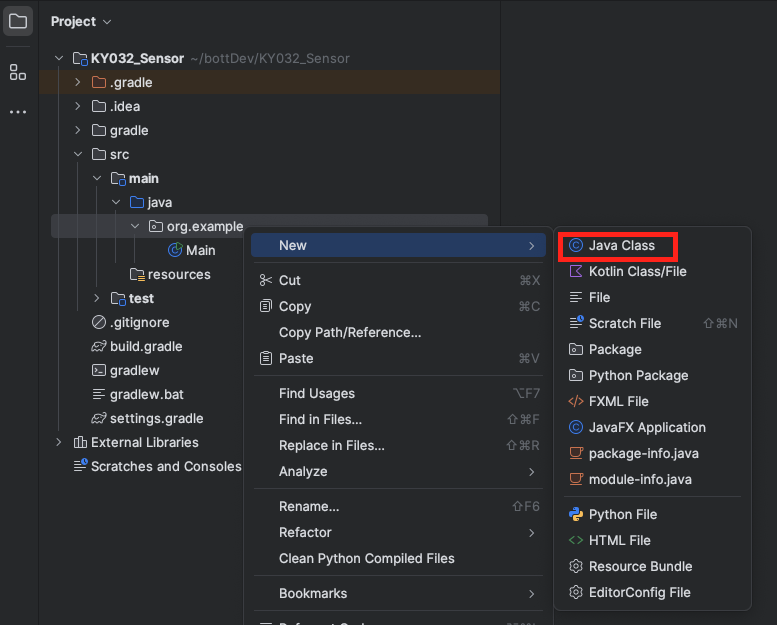777x625 pixels.
Task: Click the Kotlin Class/File icon
Action: coord(576,271)
